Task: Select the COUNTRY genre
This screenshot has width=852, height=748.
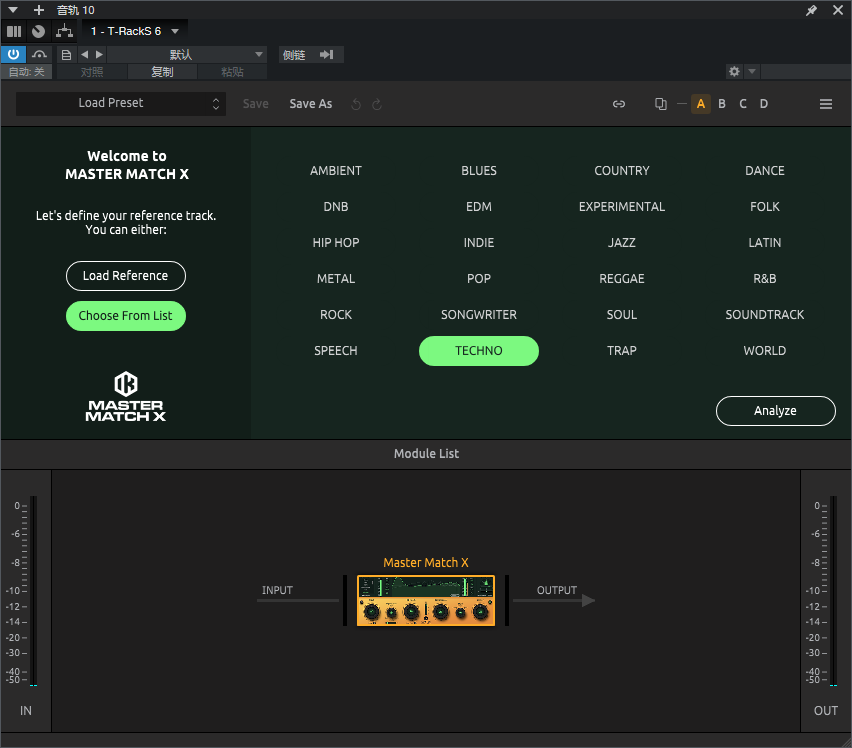Action: coord(622,171)
